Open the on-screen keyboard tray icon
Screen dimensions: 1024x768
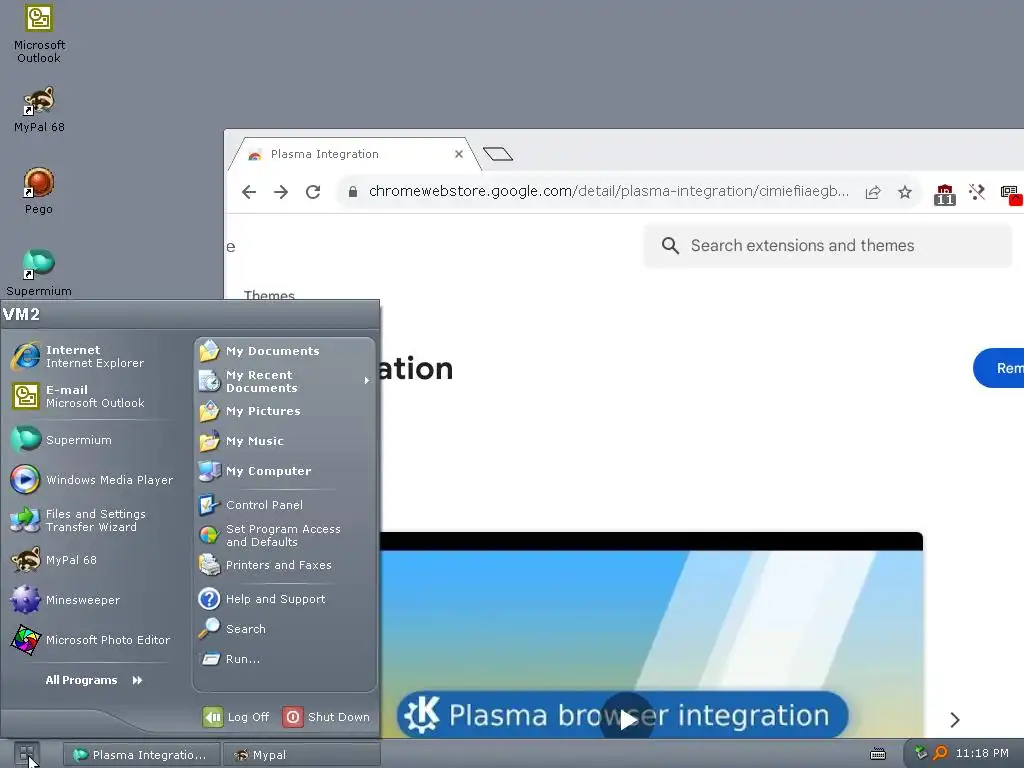pos(878,754)
